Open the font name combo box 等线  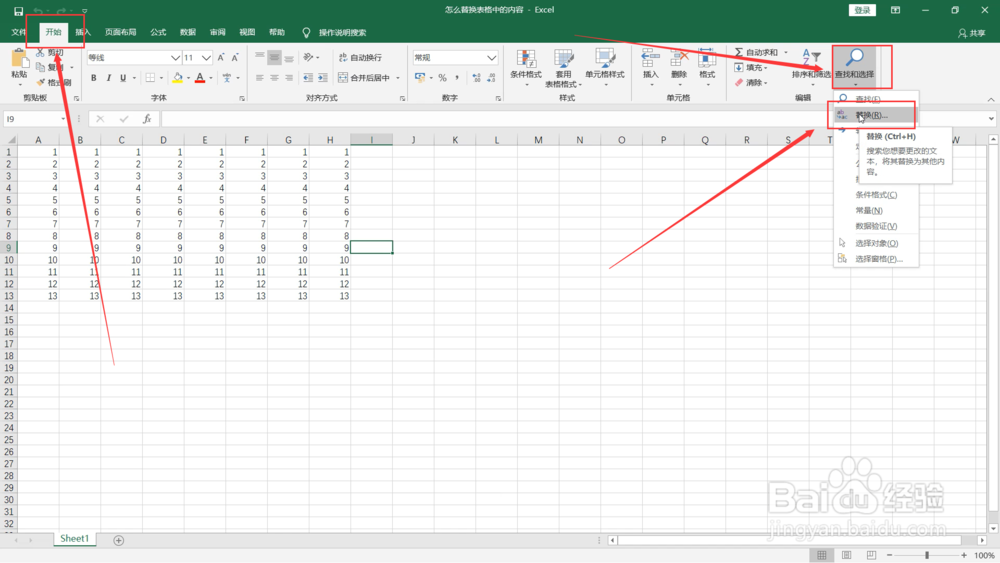point(133,57)
